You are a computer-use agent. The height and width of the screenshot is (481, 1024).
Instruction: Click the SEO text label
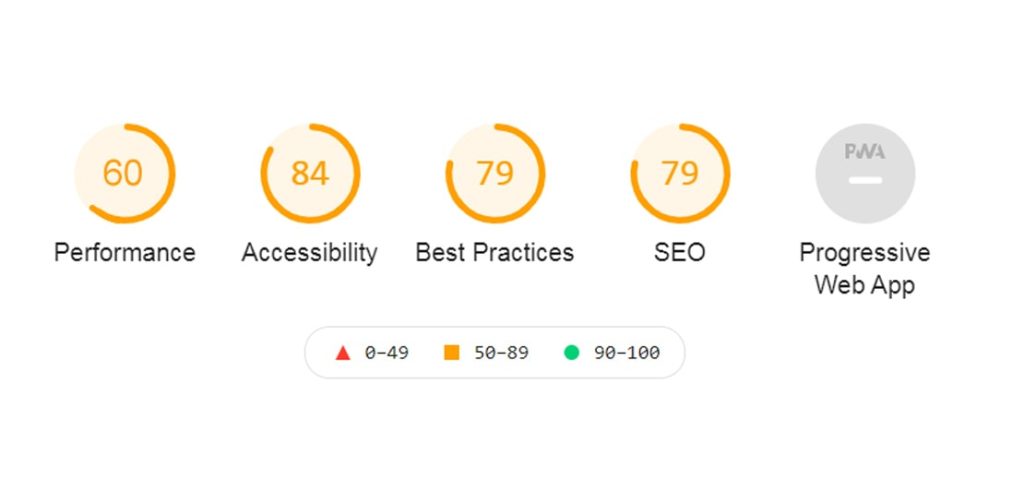[680, 252]
